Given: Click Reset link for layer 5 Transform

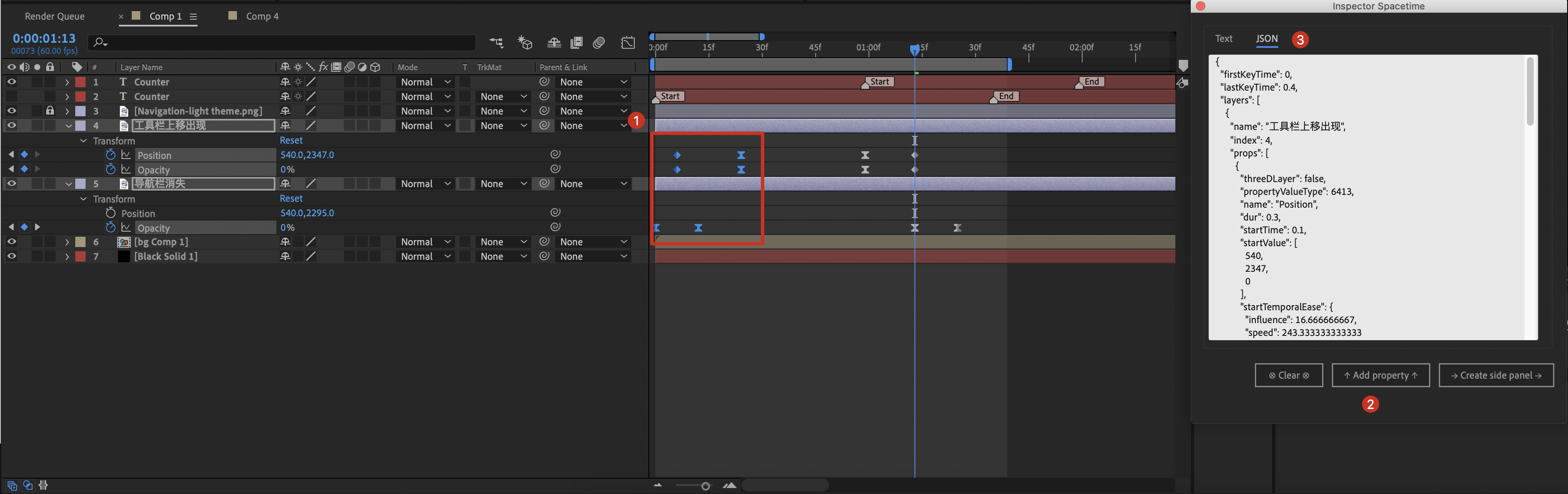Looking at the screenshot, I should [291, 199].
